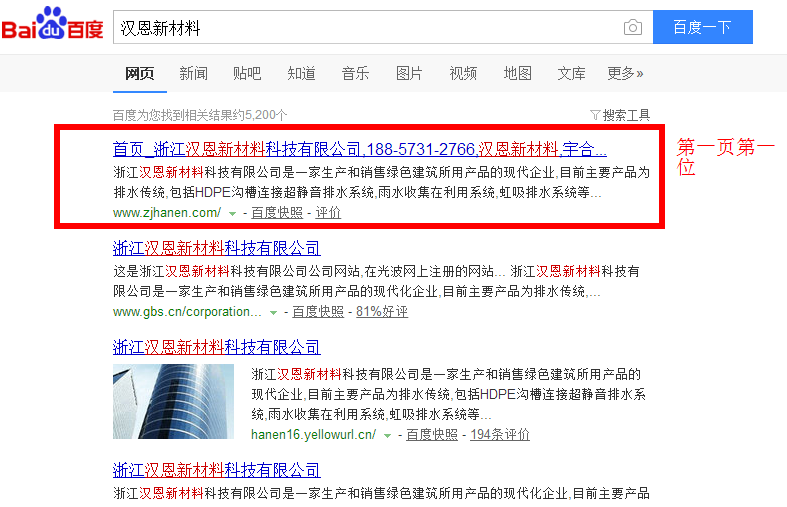This screenshot has height=507, width=787.
Task: Select the 网页 tab
Action: (140, 73)
